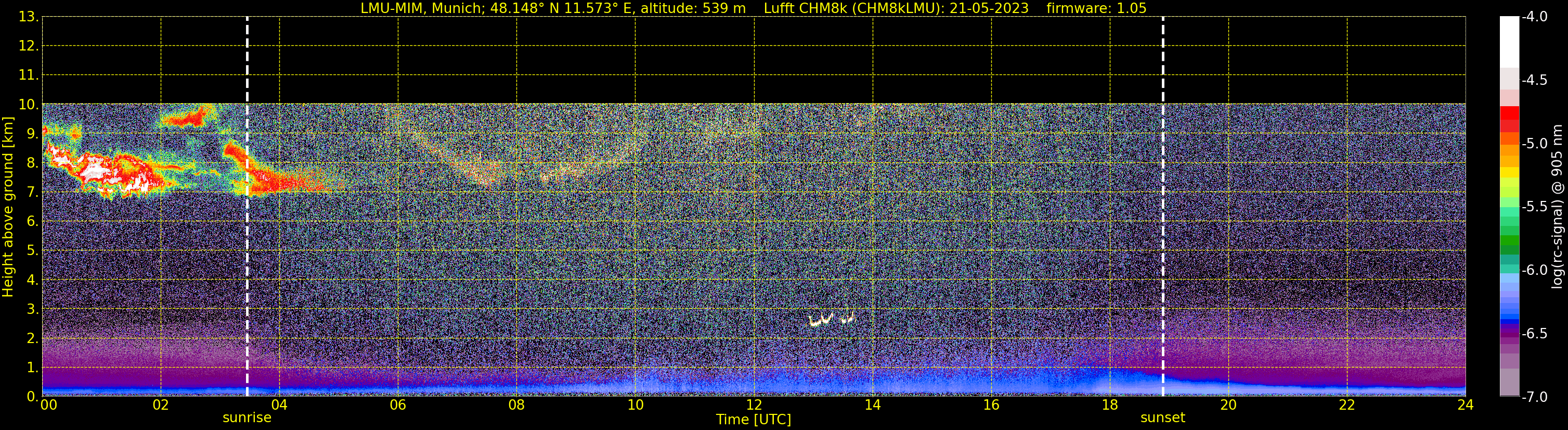
Task: Click the white top segment of the colorbar
Action: coord(1510,42)
